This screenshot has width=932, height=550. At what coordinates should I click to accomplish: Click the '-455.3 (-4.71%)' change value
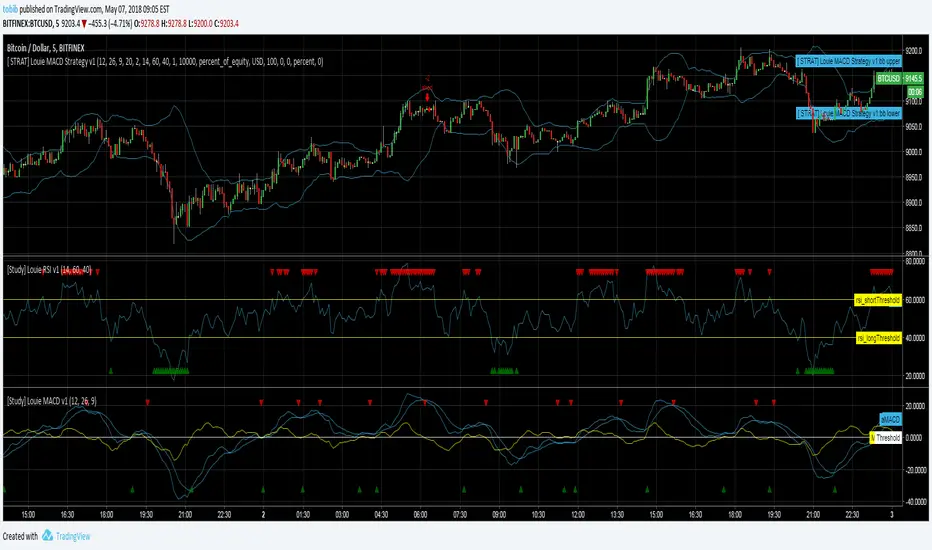110,24
